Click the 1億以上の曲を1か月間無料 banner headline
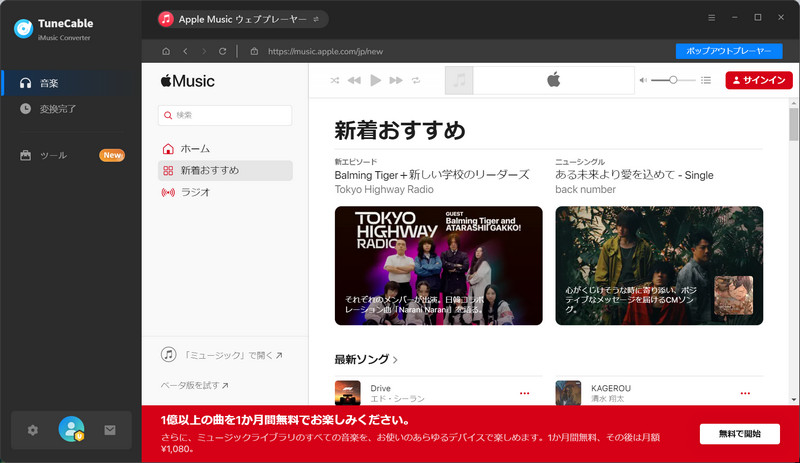The image size is (800, 463). (x=286, y=420)
